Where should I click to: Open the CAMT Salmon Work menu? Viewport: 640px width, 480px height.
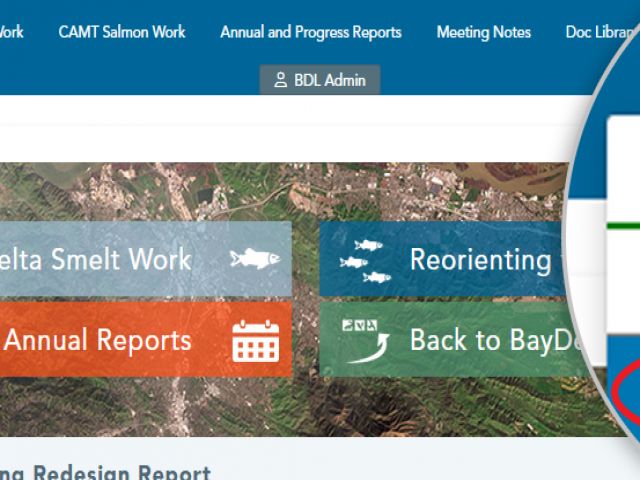[x=122, y=32]
